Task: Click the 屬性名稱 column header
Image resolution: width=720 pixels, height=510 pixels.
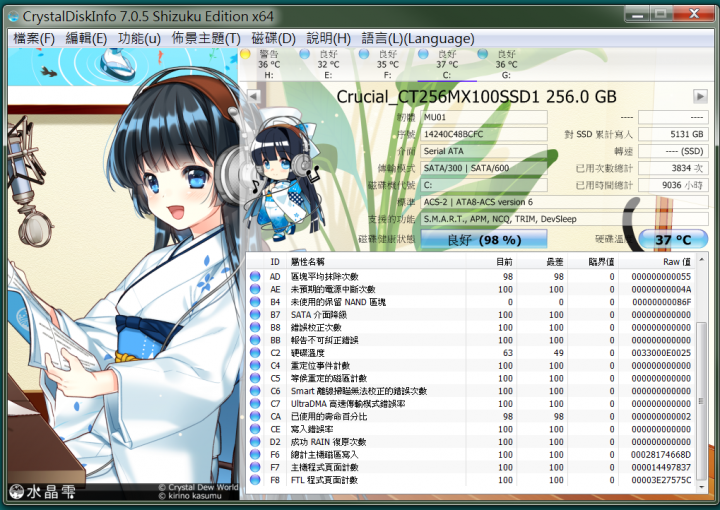Action: pyautogui.click(x=376, y=262)
